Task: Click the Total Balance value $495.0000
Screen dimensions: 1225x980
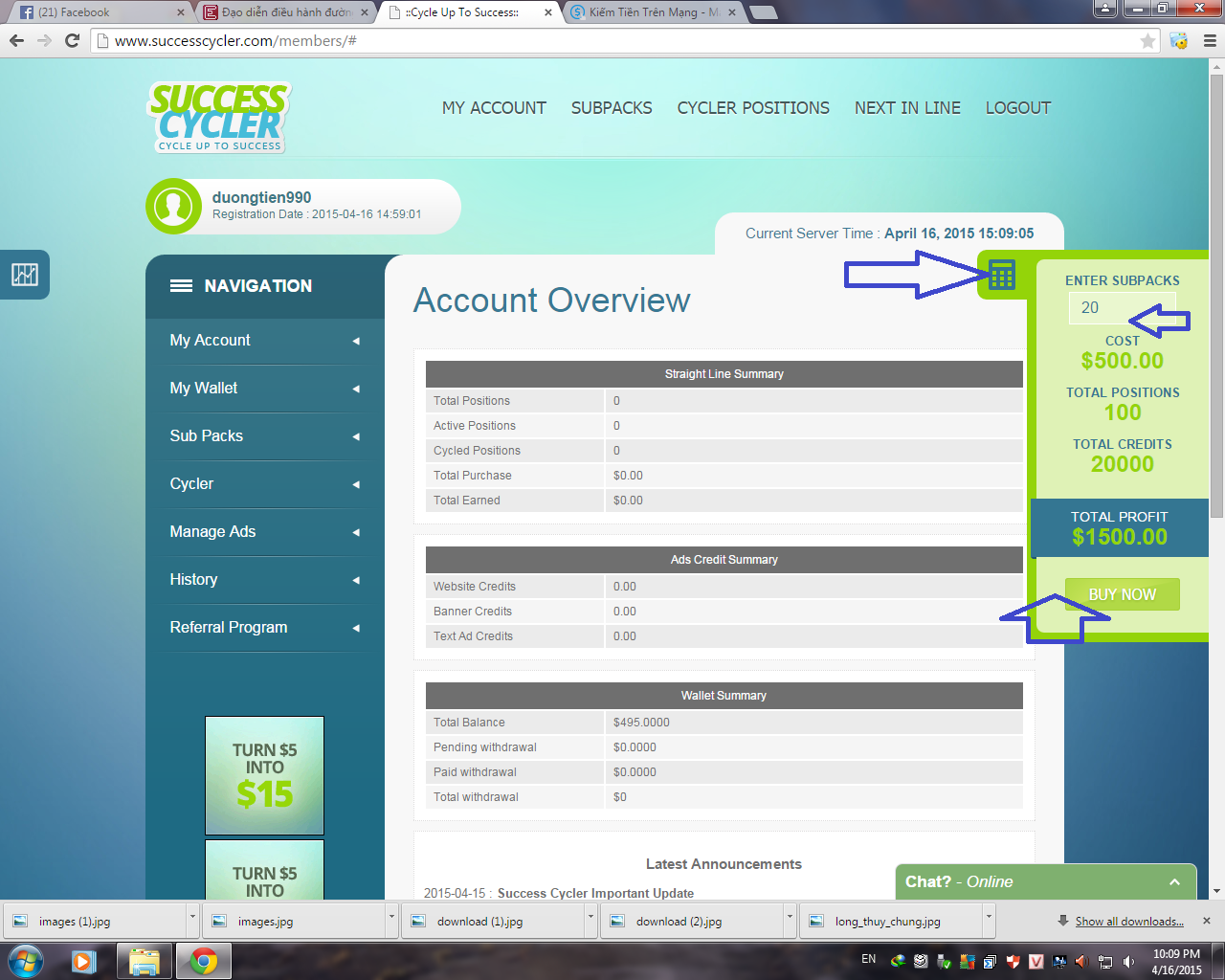Action: tap(641, 723)
